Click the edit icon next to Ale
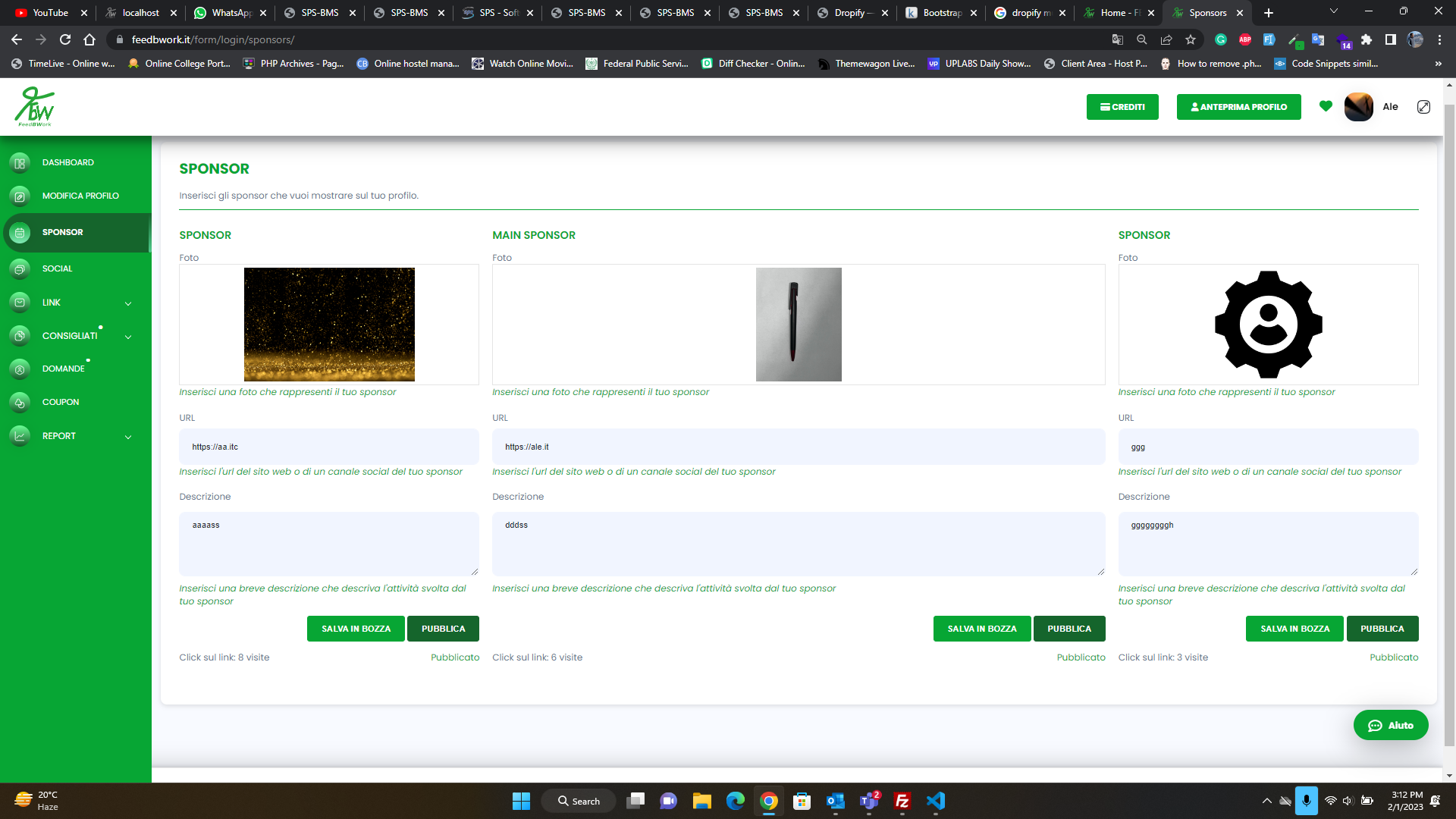1456x819 pixels. pyautogui.click(x=1423, y=107)
